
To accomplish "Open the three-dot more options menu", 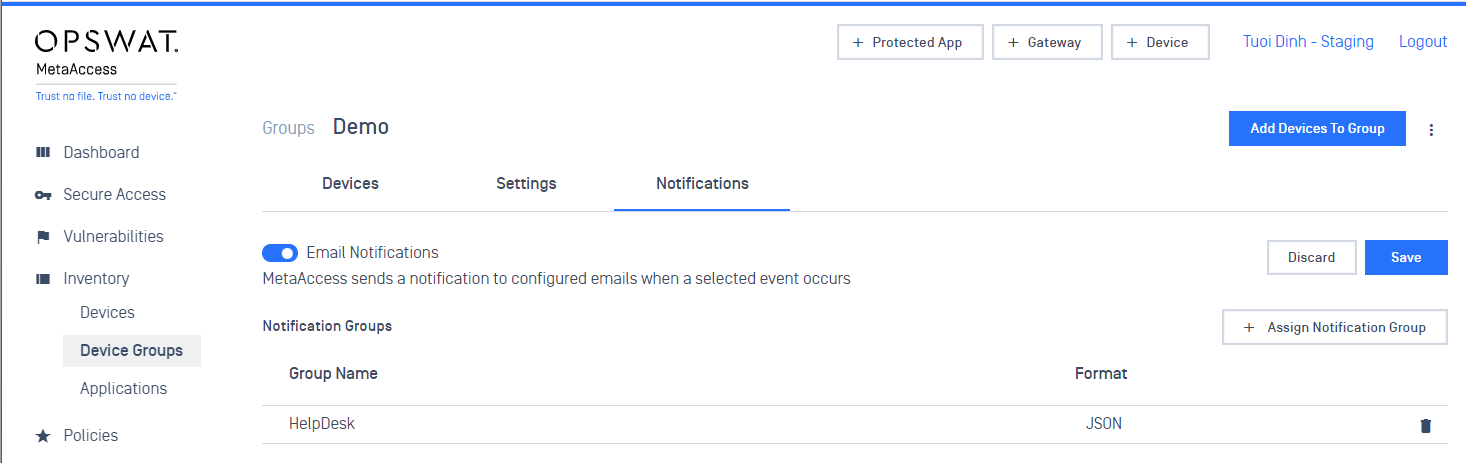I will pos(1431,129).
